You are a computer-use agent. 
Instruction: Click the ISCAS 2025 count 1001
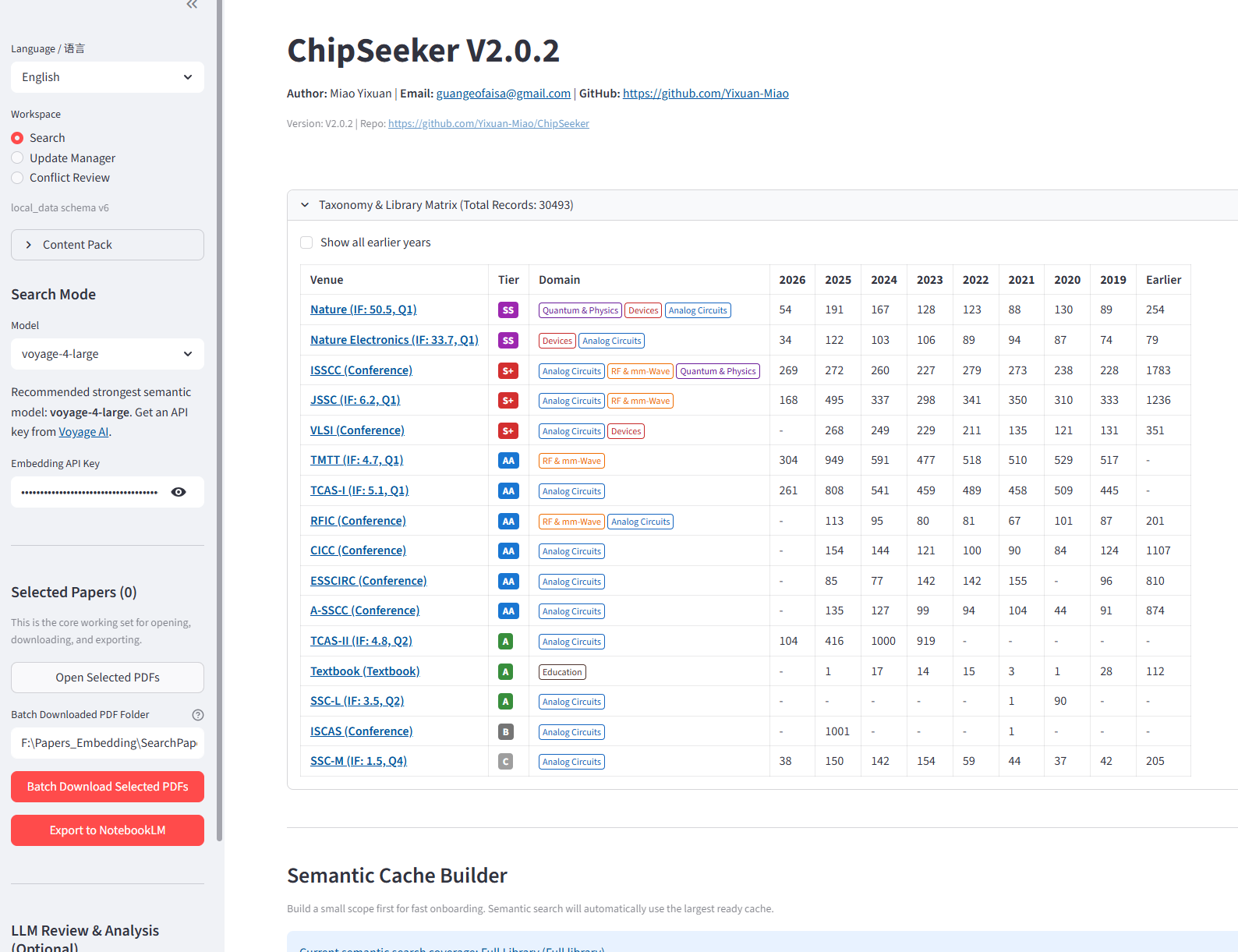[837, 731]
